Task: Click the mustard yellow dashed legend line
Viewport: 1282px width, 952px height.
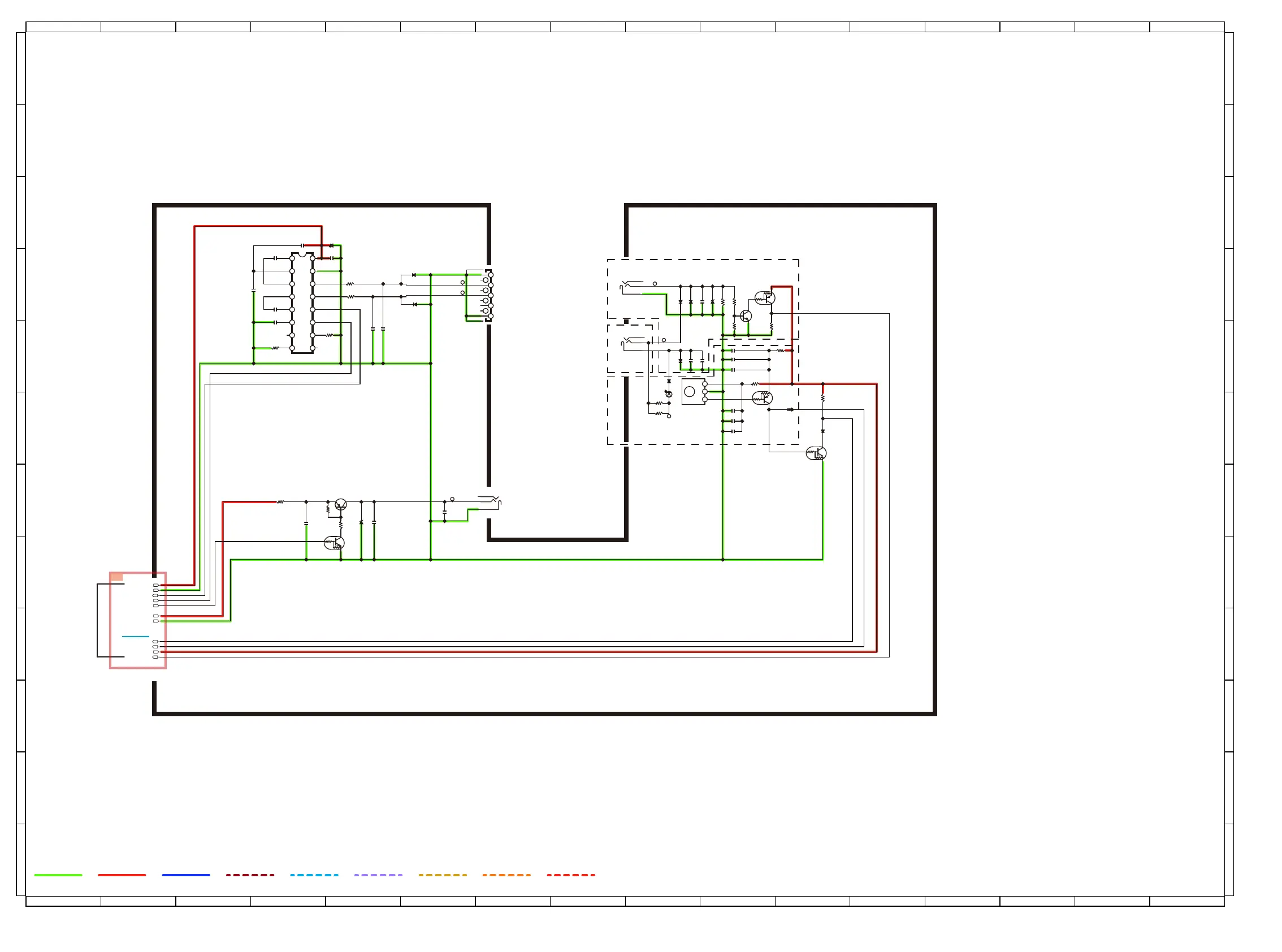Action: [x=443, y=875]
